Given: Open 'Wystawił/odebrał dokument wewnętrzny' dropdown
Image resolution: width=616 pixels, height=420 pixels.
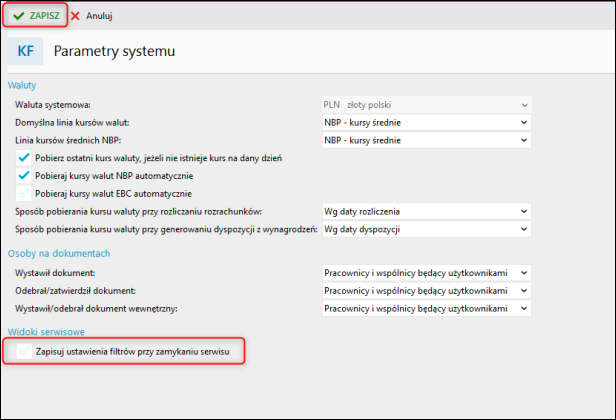Looking at the screenshot, I should 425,308.
